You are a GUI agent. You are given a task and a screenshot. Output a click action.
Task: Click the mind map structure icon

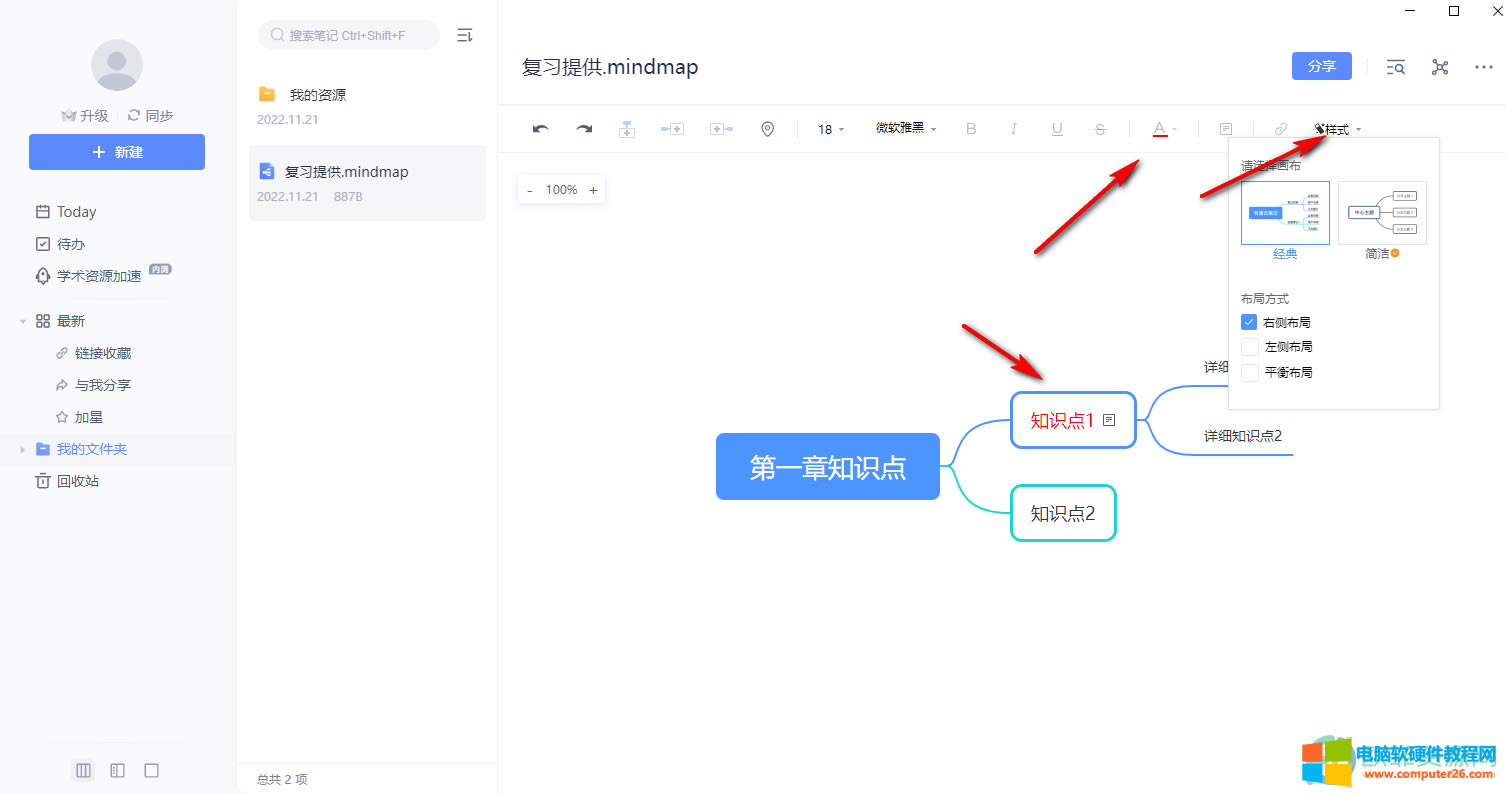[1440, 67]
